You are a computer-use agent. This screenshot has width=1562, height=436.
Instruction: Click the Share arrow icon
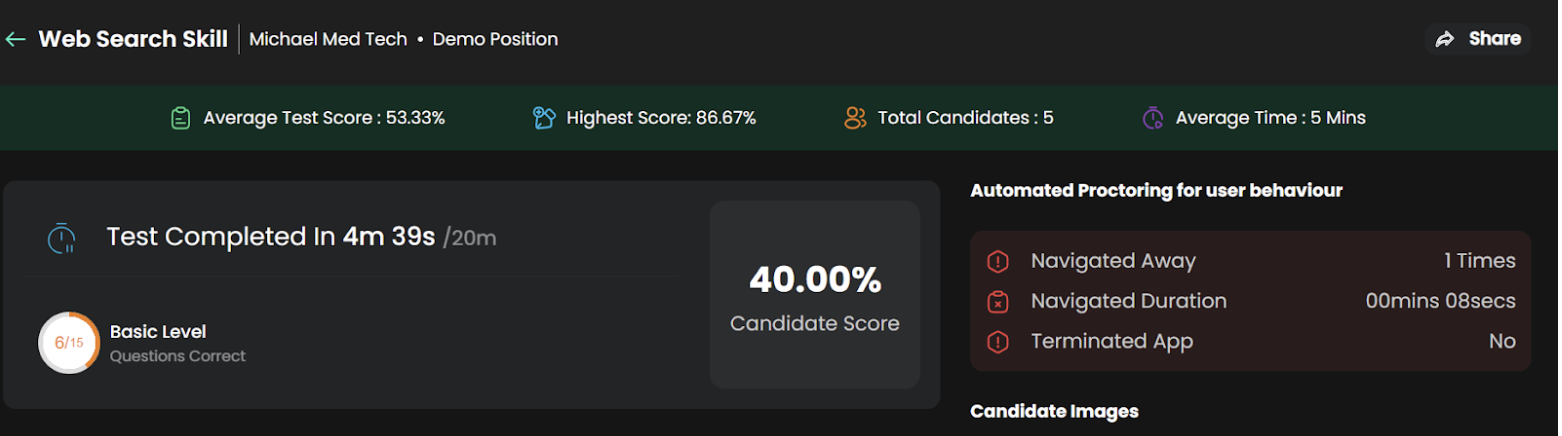click(1444, 39)
